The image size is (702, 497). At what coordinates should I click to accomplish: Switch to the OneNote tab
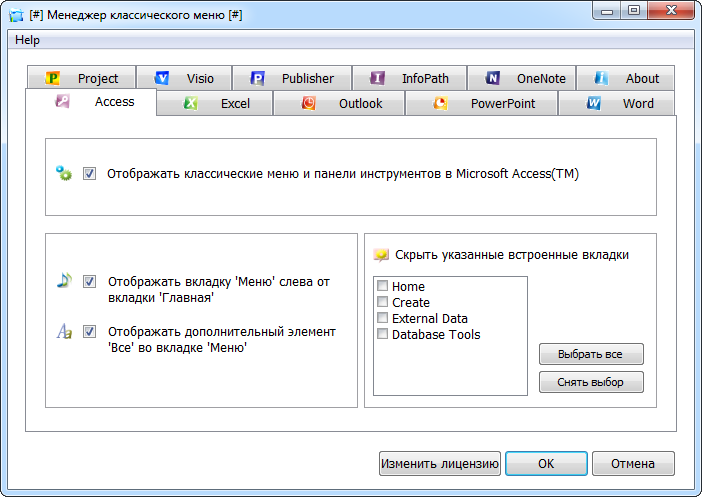click(x=522, y=78)
